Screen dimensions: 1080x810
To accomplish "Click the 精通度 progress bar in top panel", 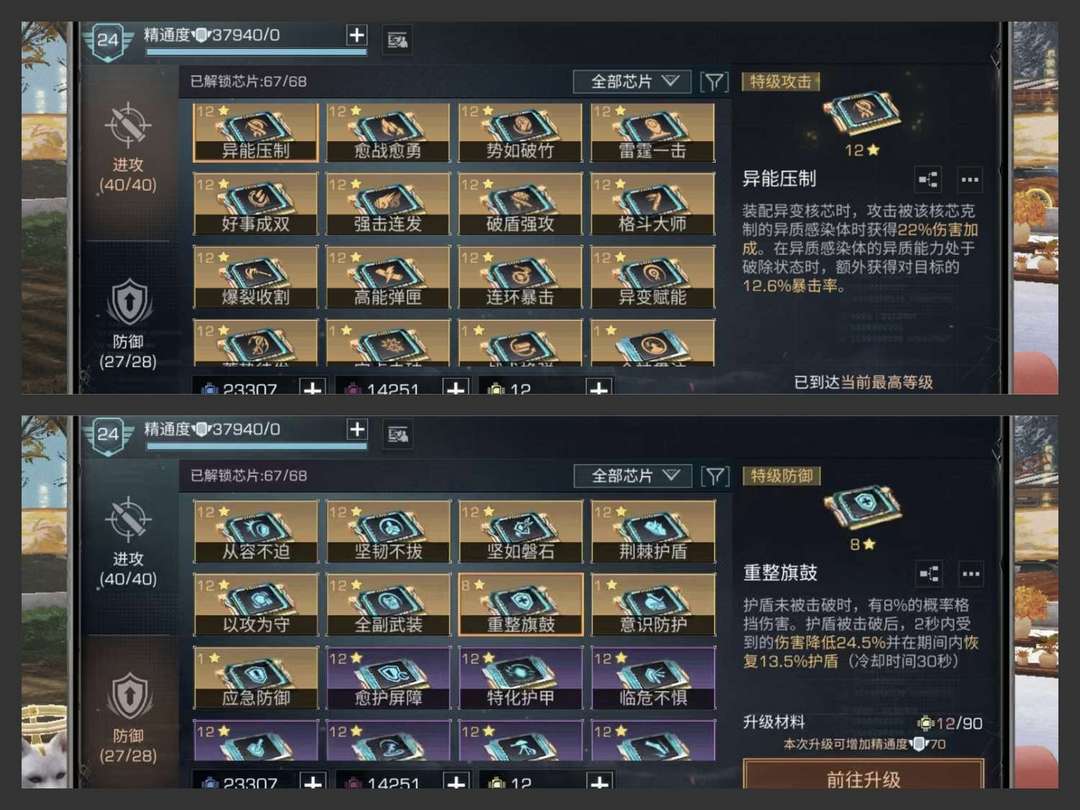I will (256, 52).
